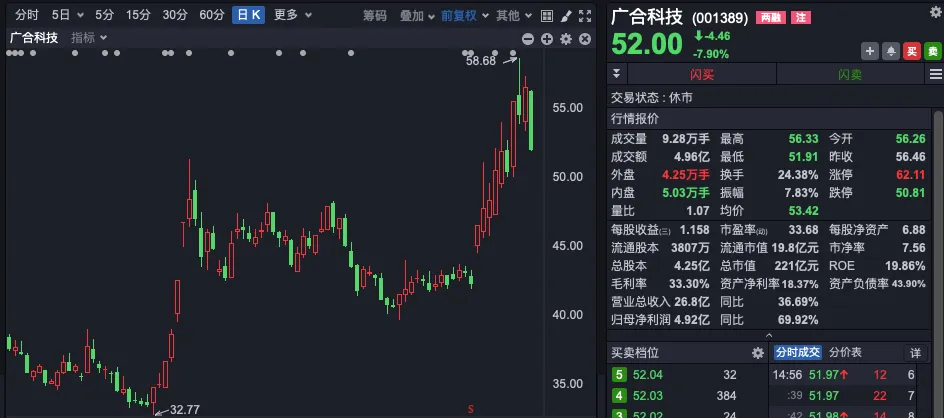Click the red 闪买 quick buy button
Screen dimensions: 944x418
[x=701, y=74]
